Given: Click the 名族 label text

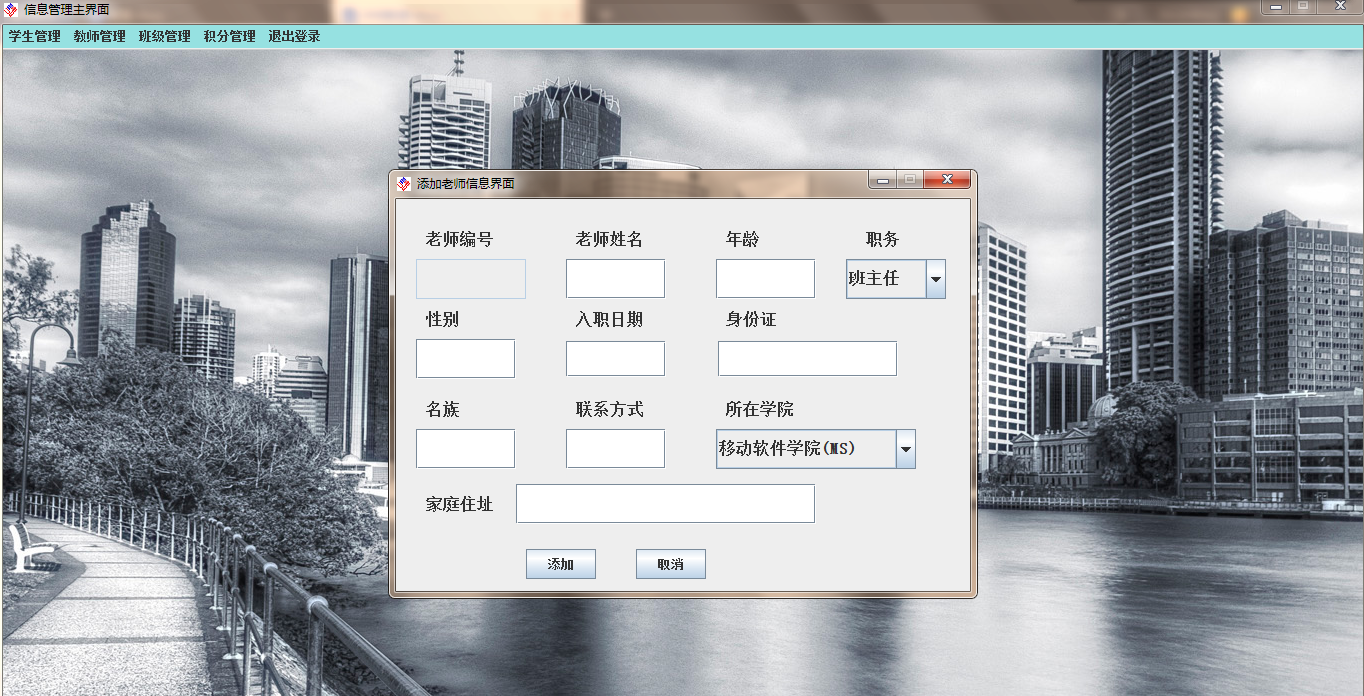Looking at the screenshot, I should [x=443, y=410].
